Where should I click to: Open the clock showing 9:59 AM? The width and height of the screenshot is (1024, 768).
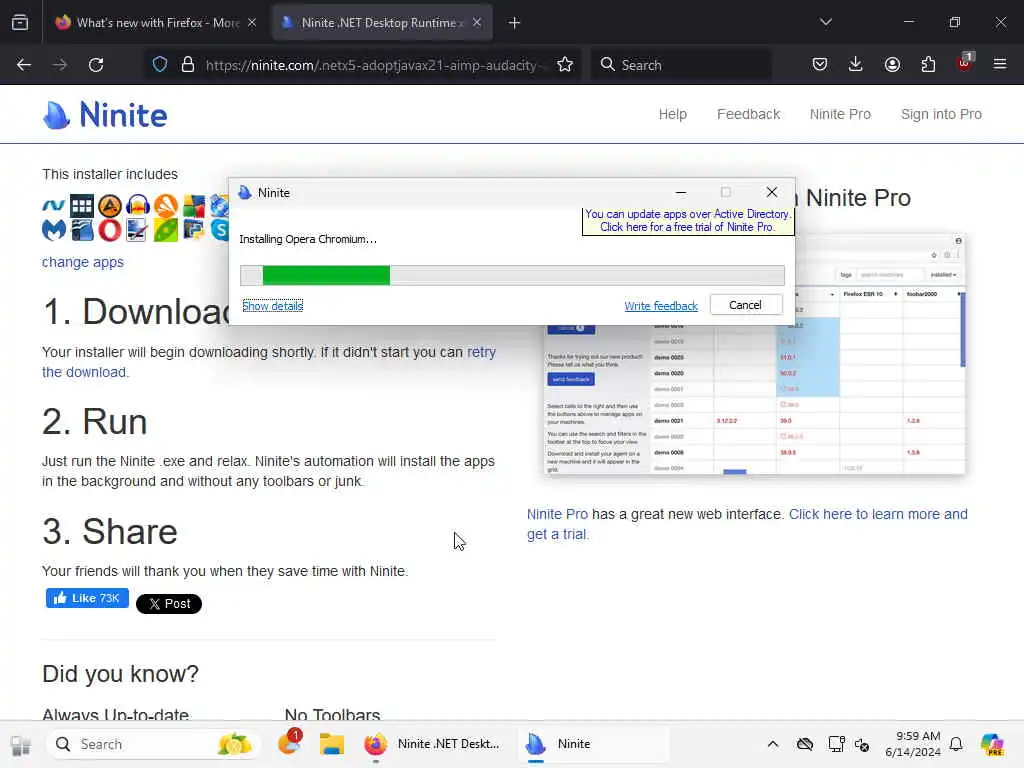pyautogui.click(x=912, y=744)
